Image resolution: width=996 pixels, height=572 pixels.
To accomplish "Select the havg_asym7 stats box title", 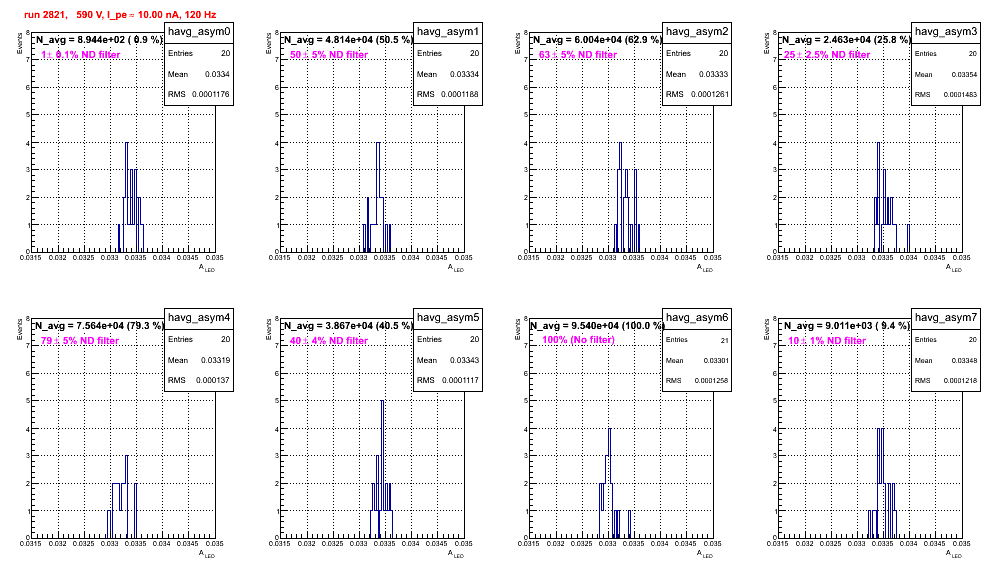I will (x=946, y=318).
